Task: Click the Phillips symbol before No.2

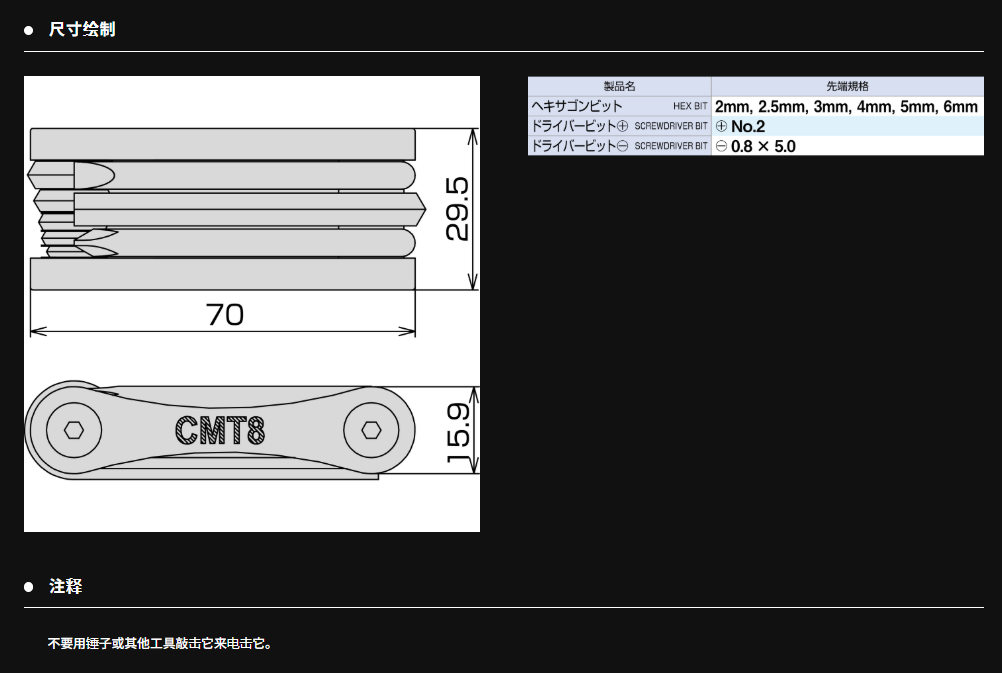Action: [721, 127]
